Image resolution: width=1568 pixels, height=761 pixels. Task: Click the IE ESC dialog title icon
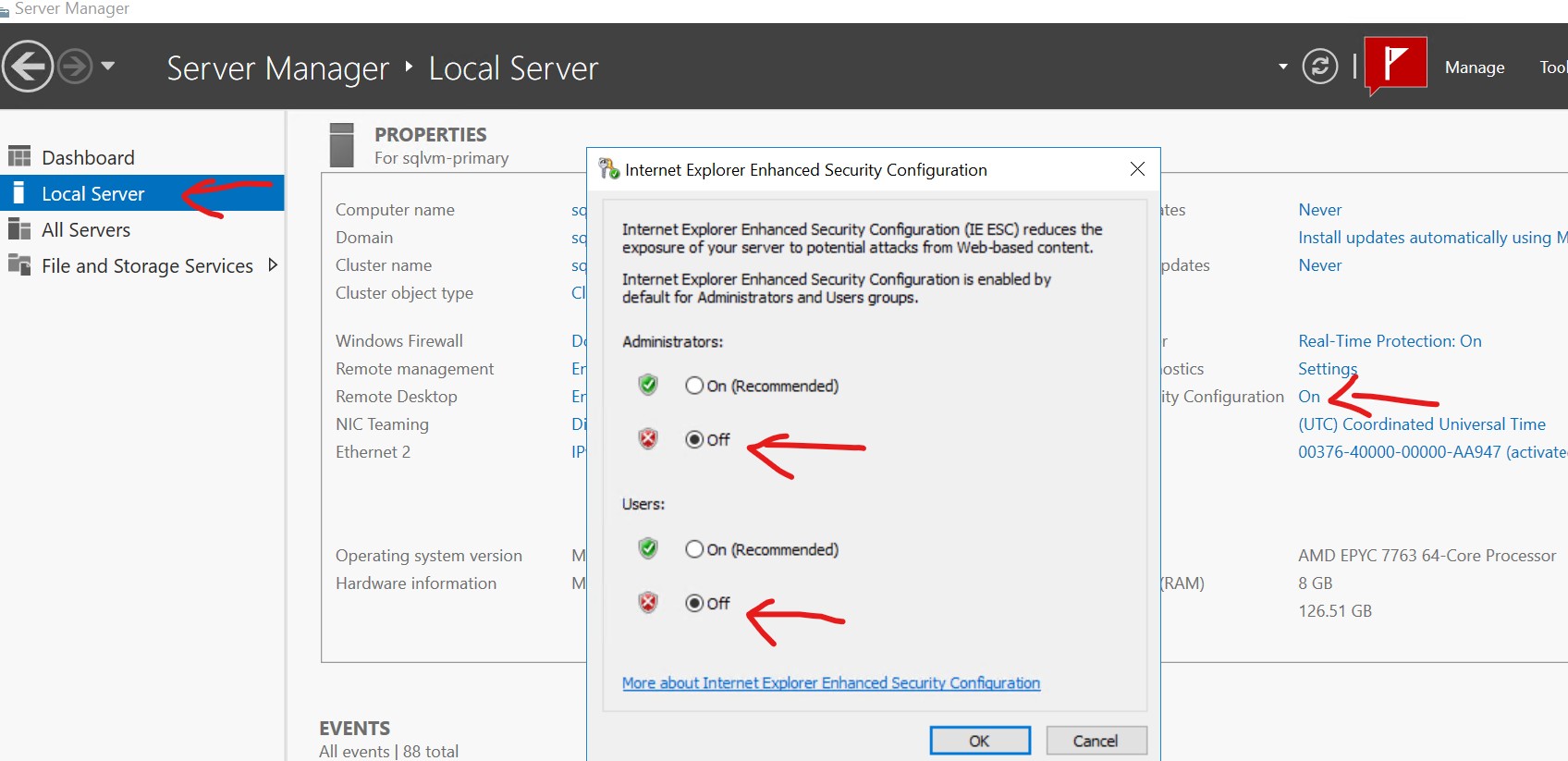click(609, 169)
